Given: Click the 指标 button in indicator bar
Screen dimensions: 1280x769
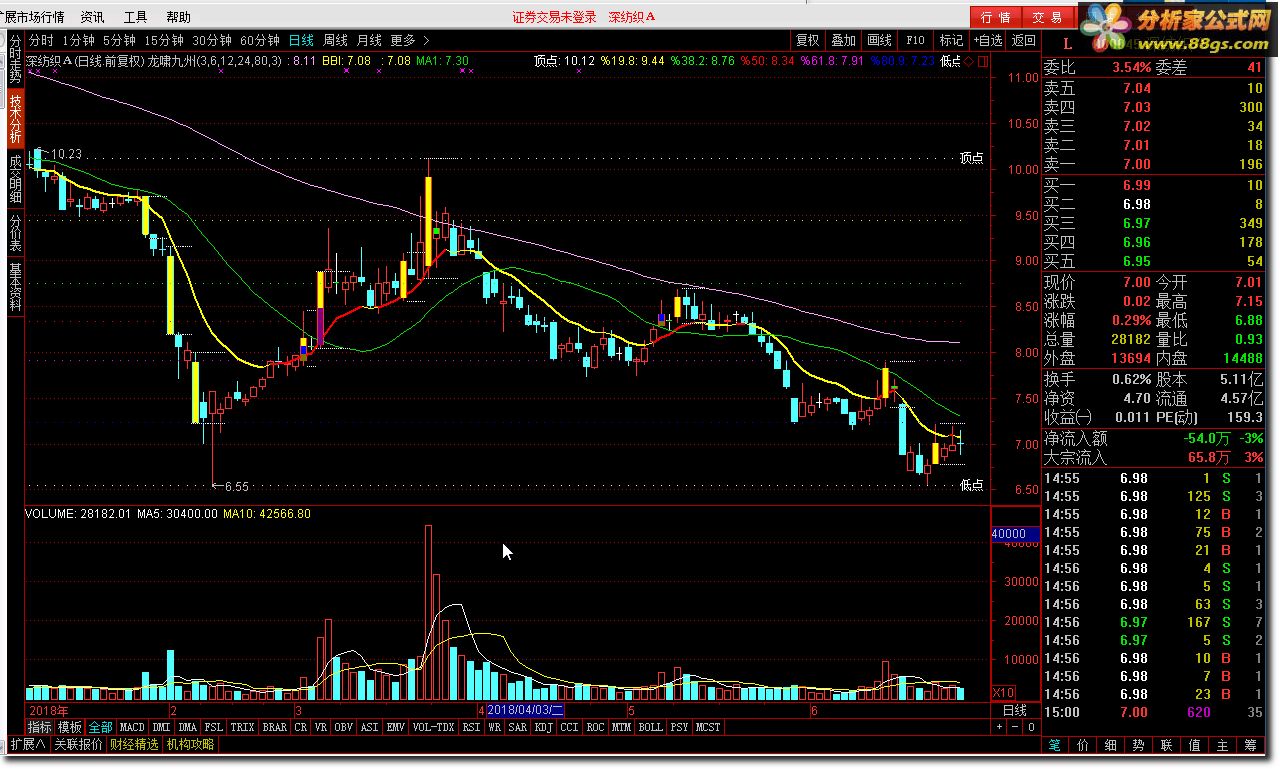Looking at the screenshot, I should (x=40, y=727).
